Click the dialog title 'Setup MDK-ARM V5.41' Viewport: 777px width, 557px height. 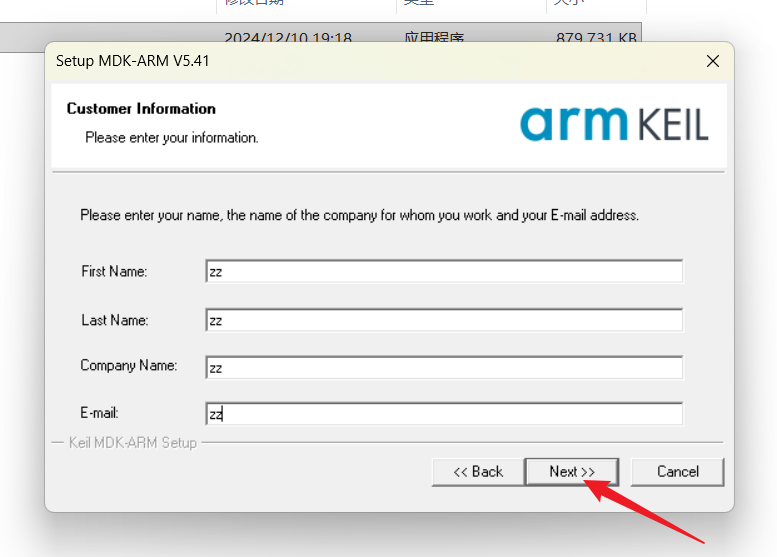pos(133,61)
